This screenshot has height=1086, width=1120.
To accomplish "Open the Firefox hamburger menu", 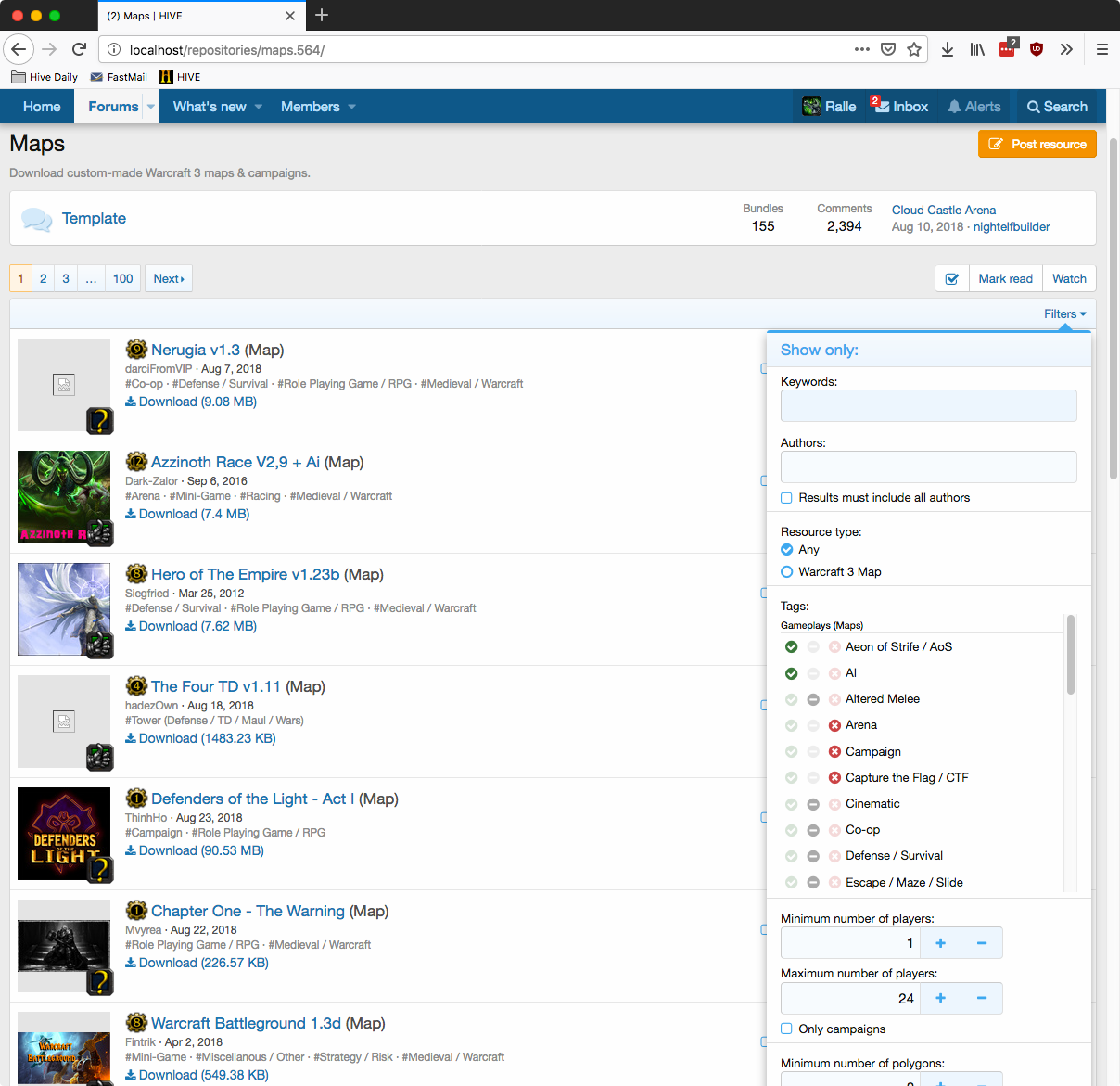I will tap(1102, 49).
